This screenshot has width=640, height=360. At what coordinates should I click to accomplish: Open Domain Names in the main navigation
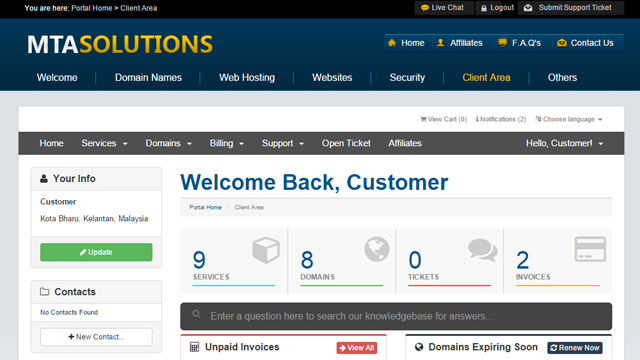click(x=148, y=78)
